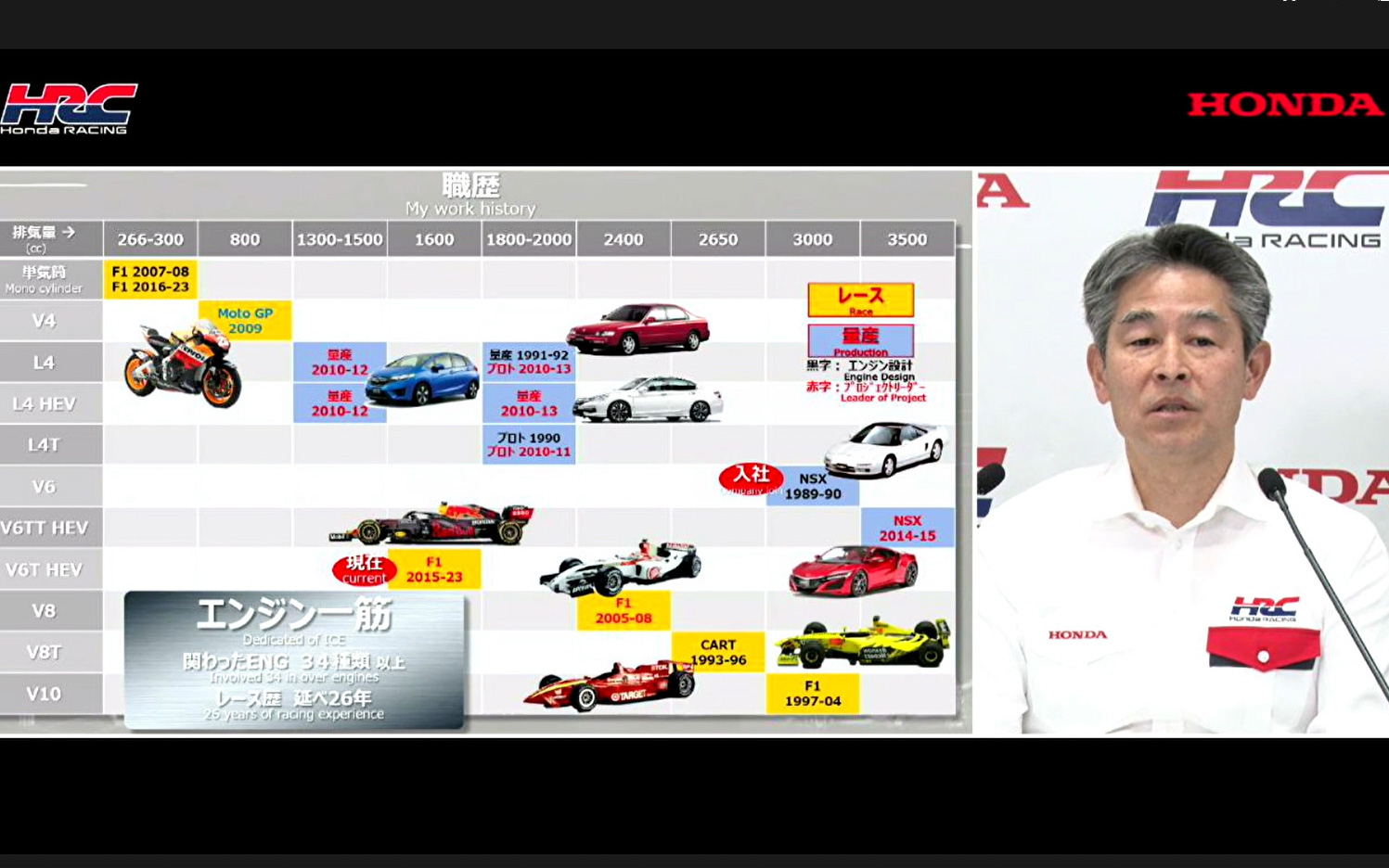Select the 2400 displacement column header
This screenshot has height=868, width=1389.
point(624,239)
